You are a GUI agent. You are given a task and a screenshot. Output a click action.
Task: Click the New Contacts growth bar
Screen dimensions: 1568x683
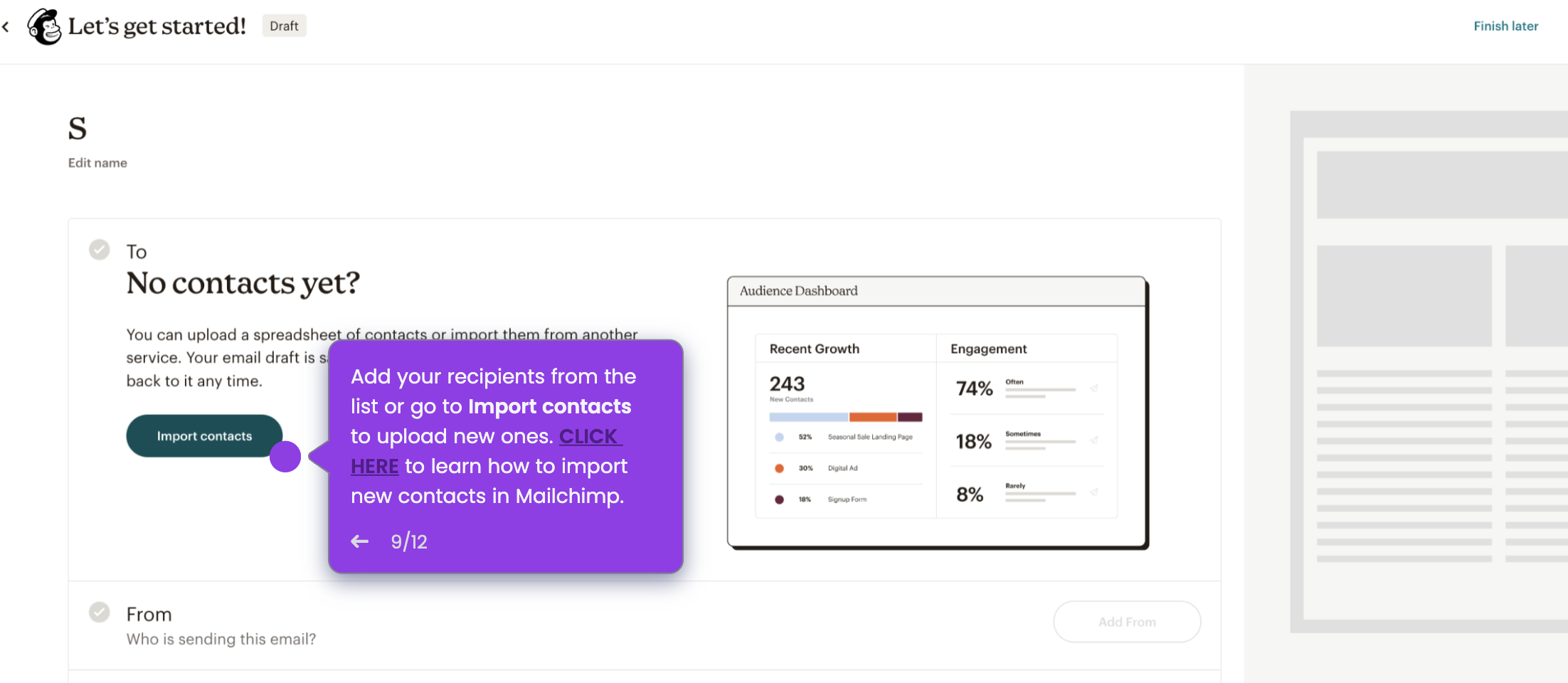click(847, 416)
